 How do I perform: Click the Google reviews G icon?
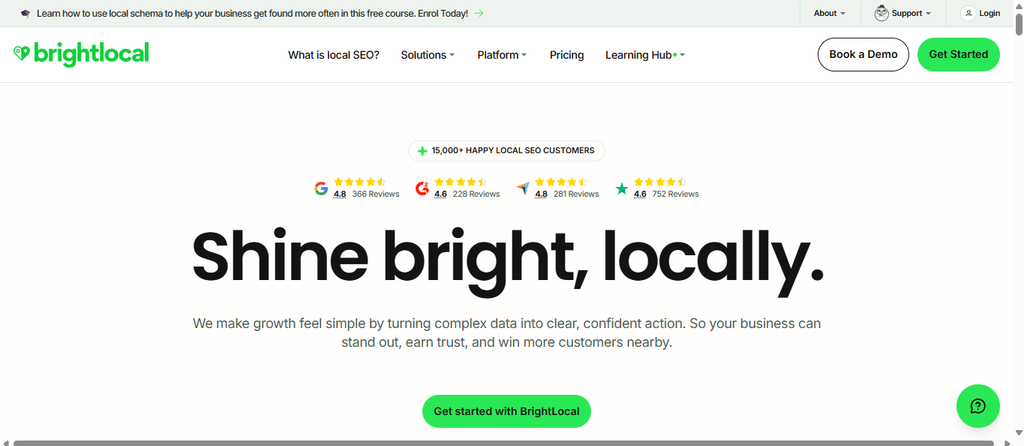click(321, 189)
